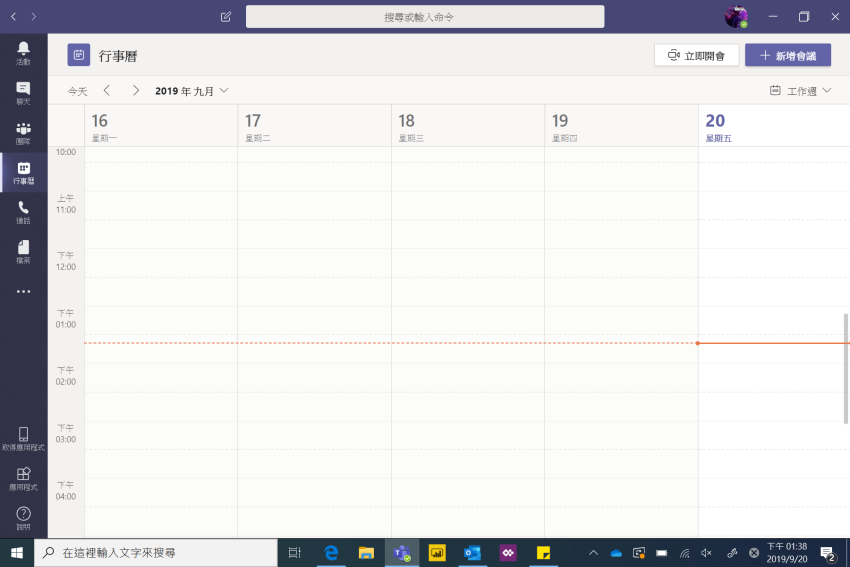This screenshot has width=850, height=567.
Task: Click the Friday 2:00 PM time slot
Action: [774, 377]
